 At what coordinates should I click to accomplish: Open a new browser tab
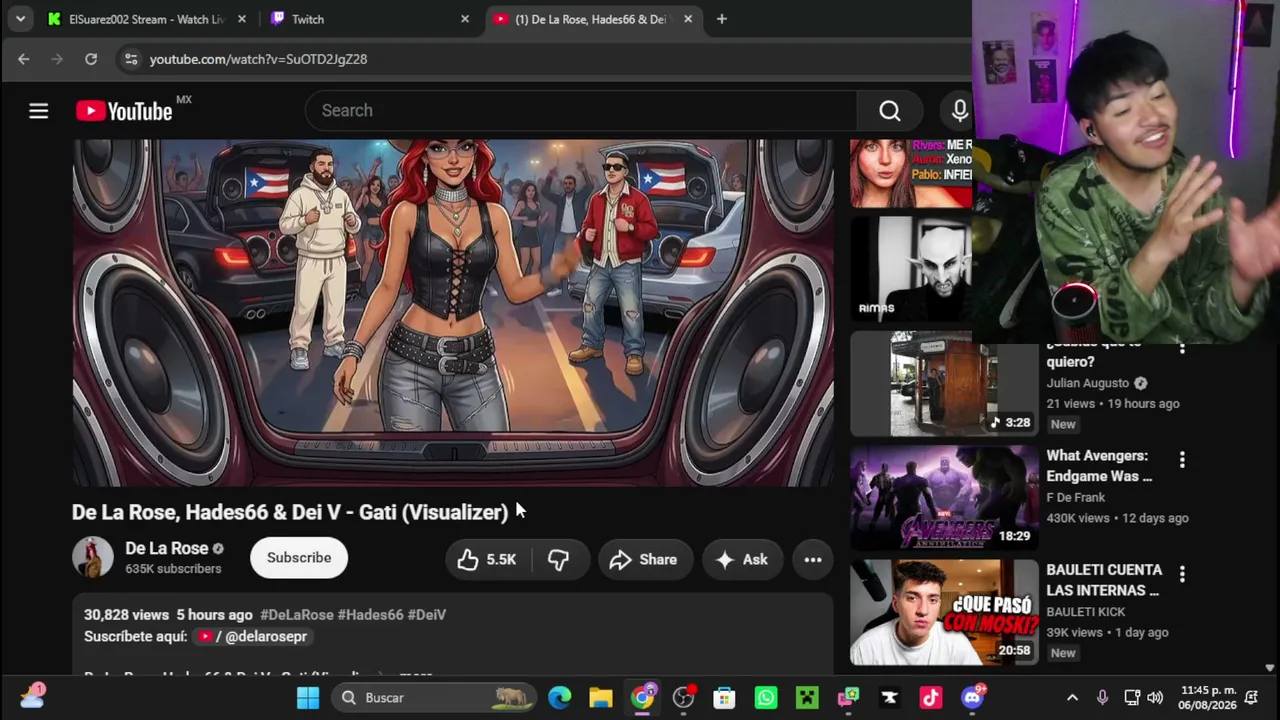[721, 19]
